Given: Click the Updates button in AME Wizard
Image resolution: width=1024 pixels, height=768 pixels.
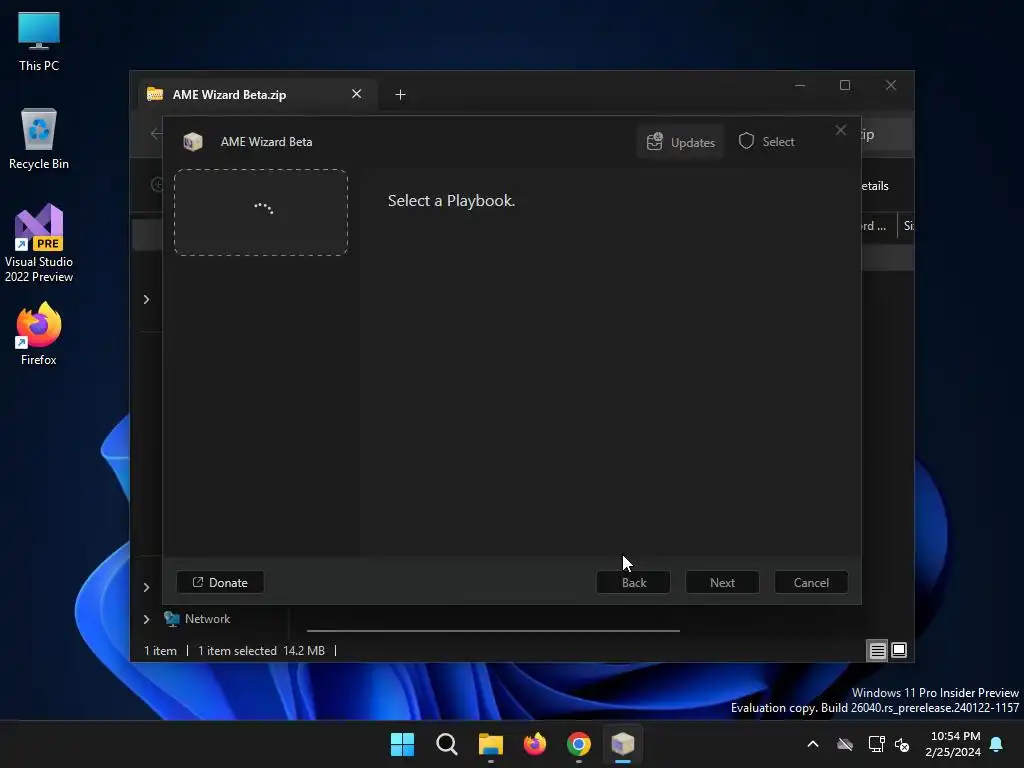Looking at the screenshot, I should pos(680,142).
